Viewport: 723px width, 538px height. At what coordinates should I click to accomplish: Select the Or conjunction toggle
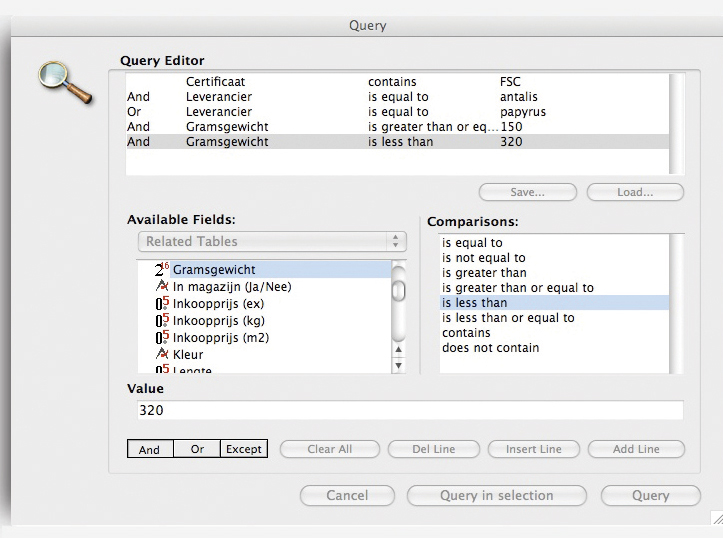197,449
